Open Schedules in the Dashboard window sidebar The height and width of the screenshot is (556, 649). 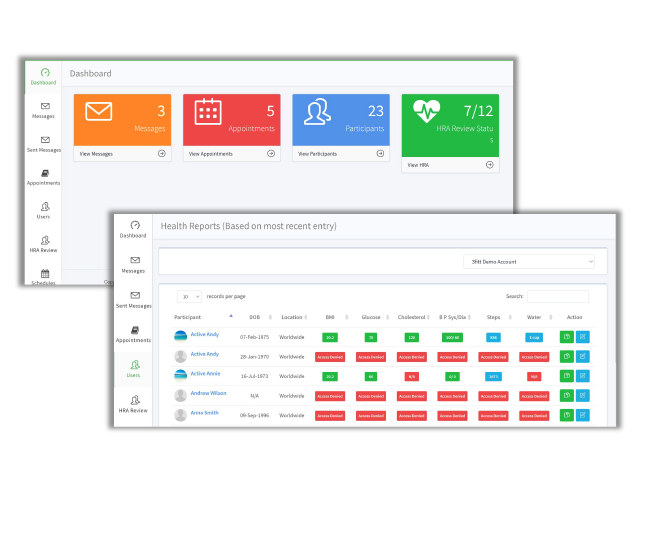pyautogui.click(x=43, y=277)
